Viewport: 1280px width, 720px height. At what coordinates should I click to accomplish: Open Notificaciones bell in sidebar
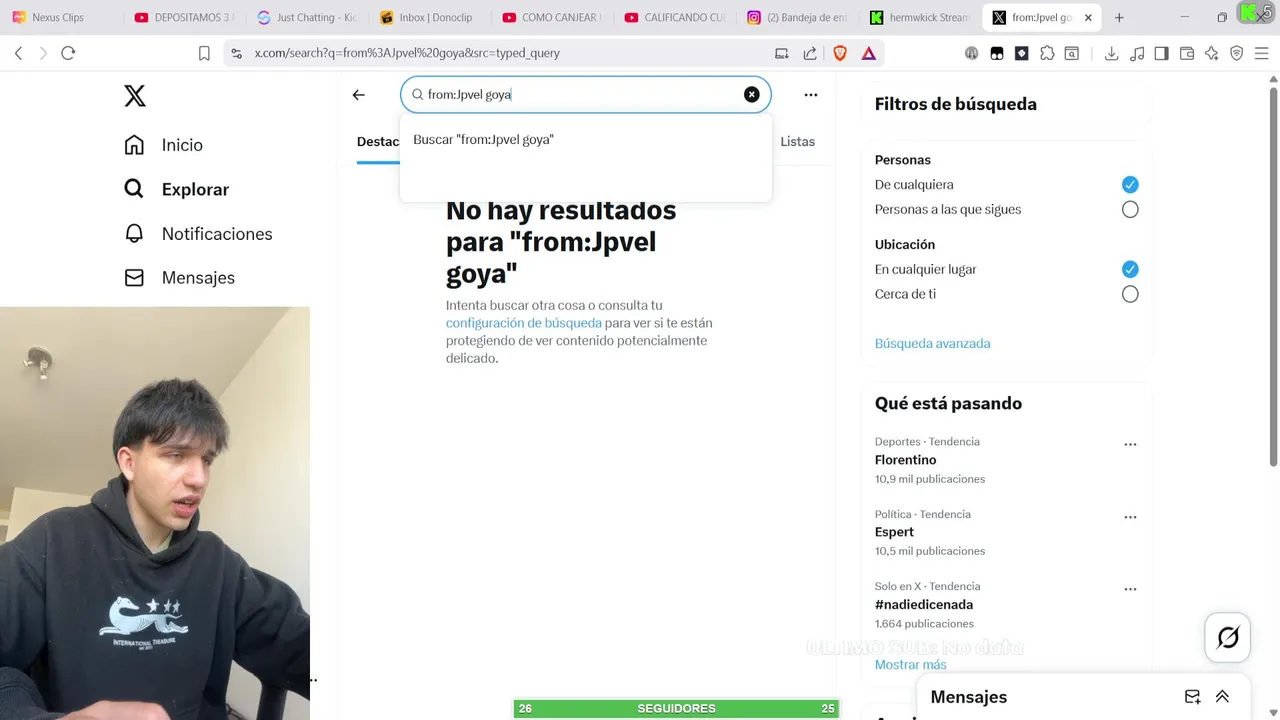(x=134, y=233)
